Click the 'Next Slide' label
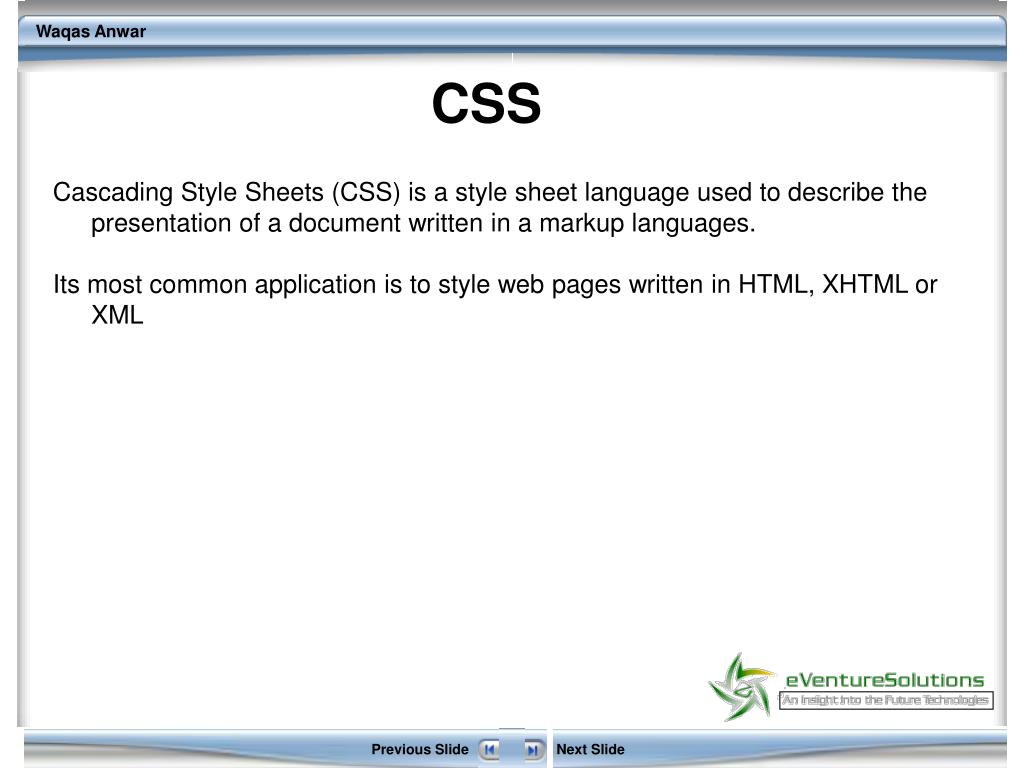The image size is (1024, 768). (x=590, y=750)
